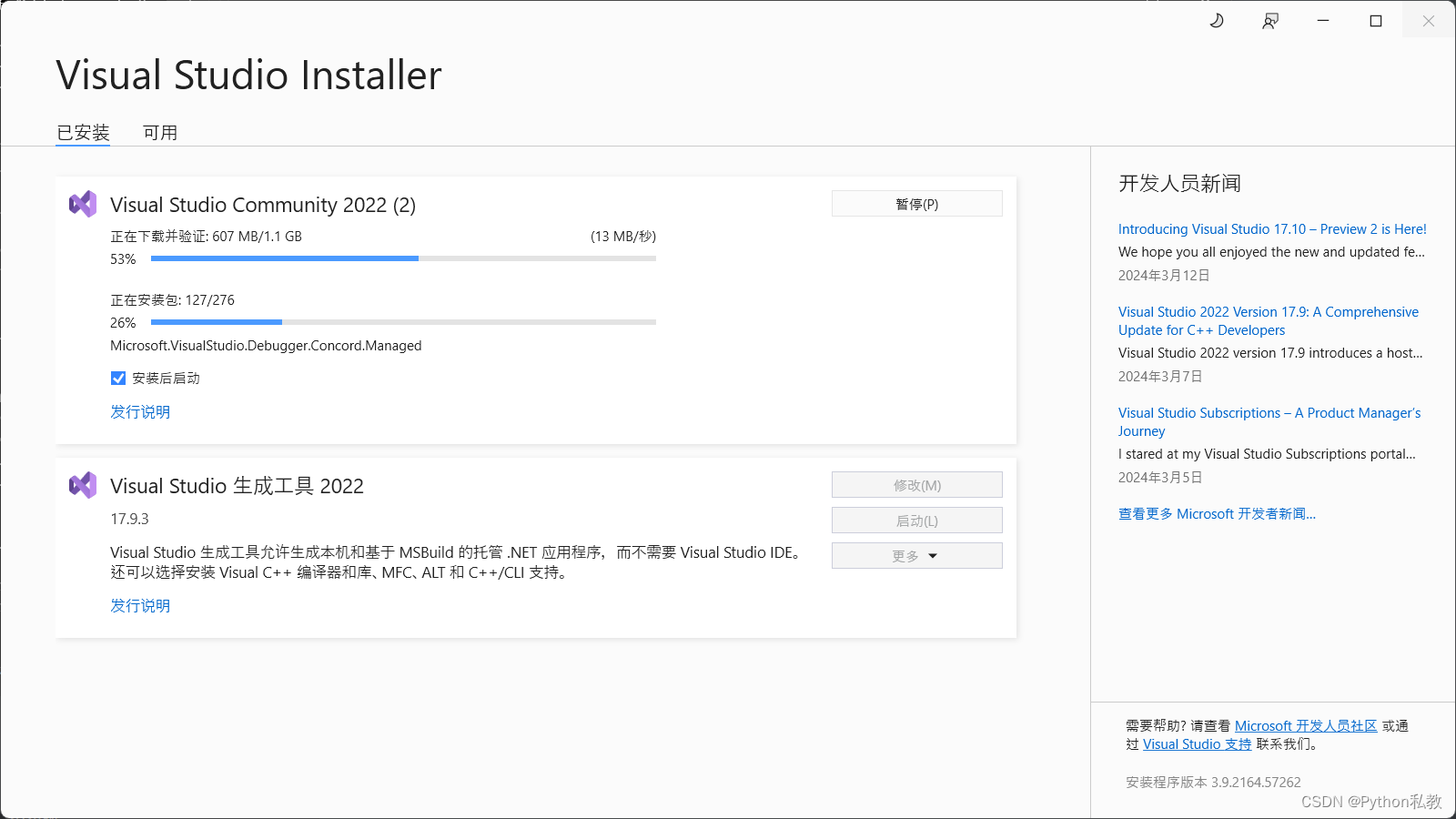
Task: Click the download and verify progress bar at 53%
Action: 403,258
